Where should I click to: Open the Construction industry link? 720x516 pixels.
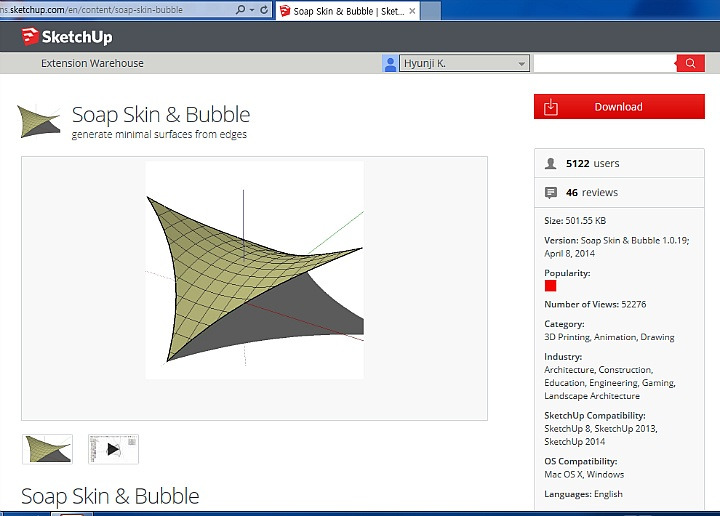625,370
